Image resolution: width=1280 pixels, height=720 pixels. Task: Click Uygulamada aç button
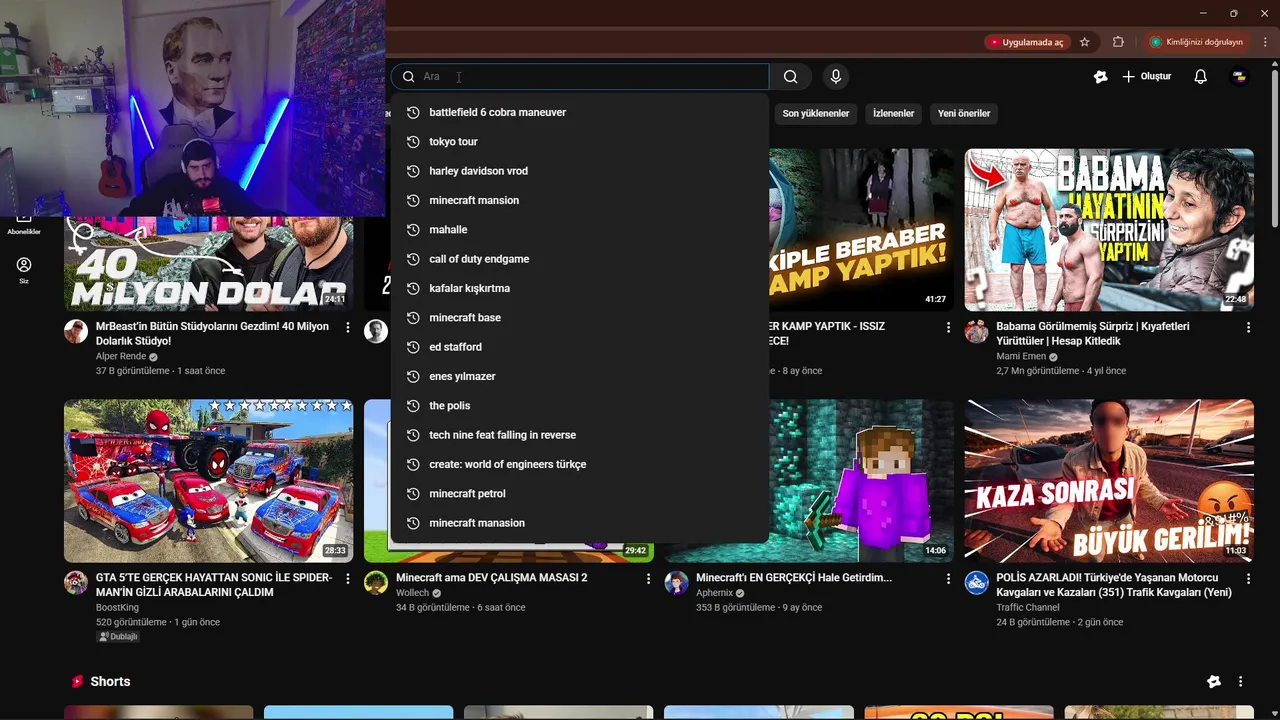[1026, 42]
